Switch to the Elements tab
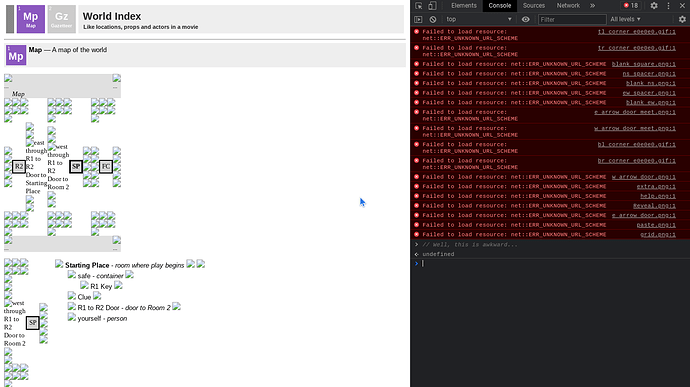This screenshot has width=690, height=387. [464, 6]
